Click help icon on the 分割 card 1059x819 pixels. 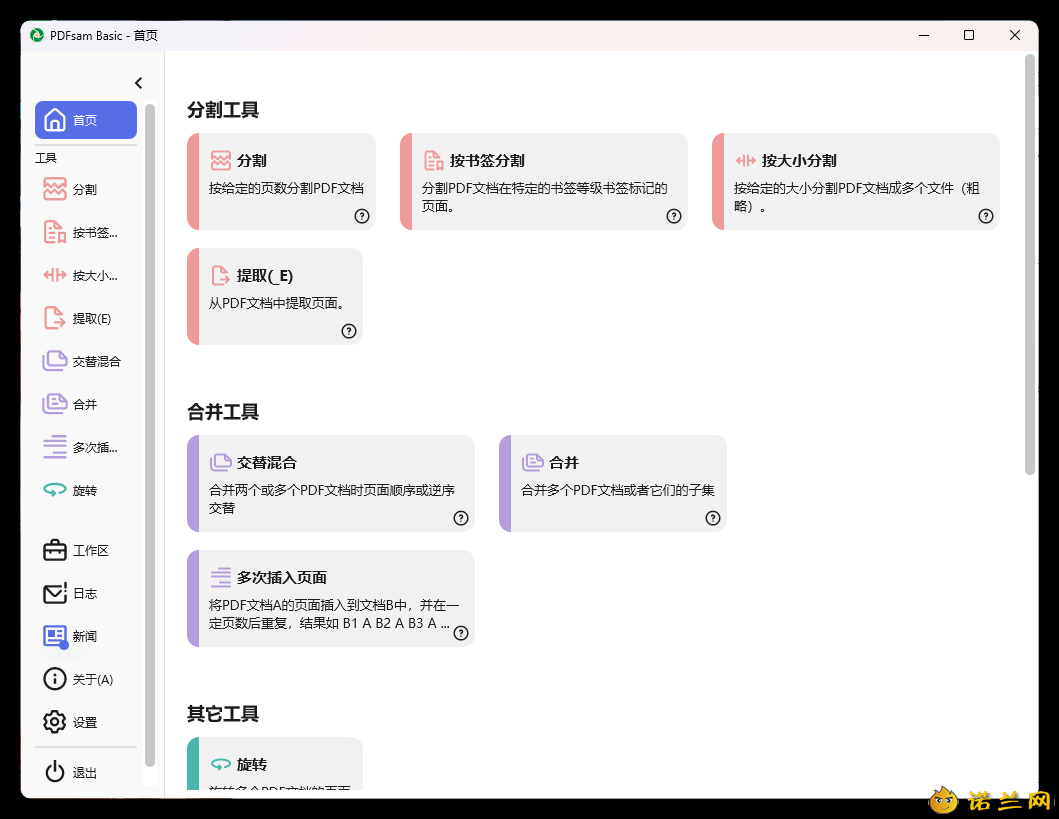tap(362, 216)
